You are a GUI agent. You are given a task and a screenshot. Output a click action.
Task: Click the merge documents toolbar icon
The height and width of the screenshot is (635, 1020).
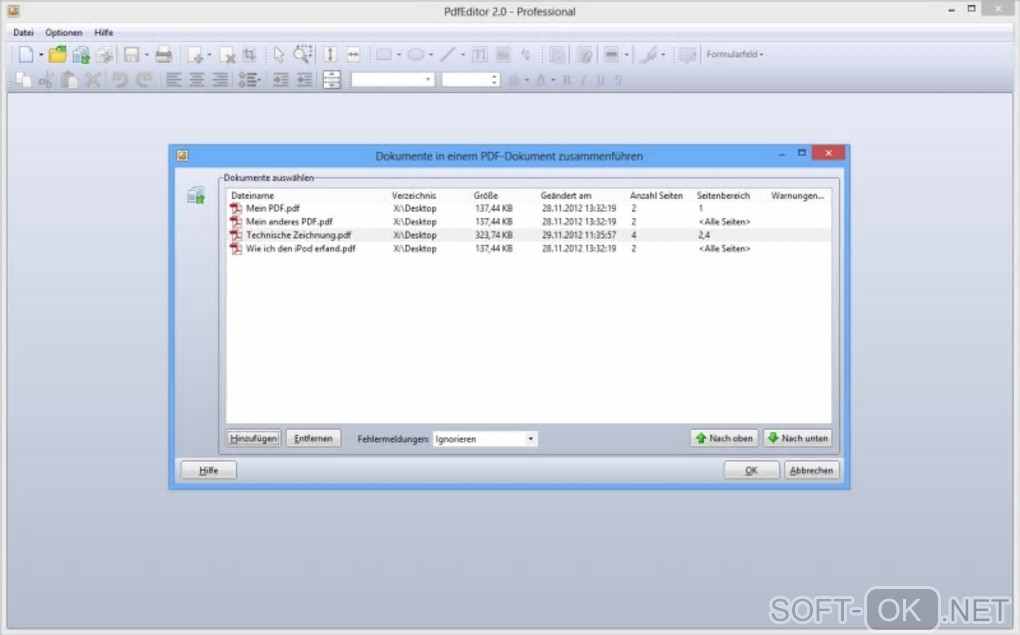(x=81, y=55)
